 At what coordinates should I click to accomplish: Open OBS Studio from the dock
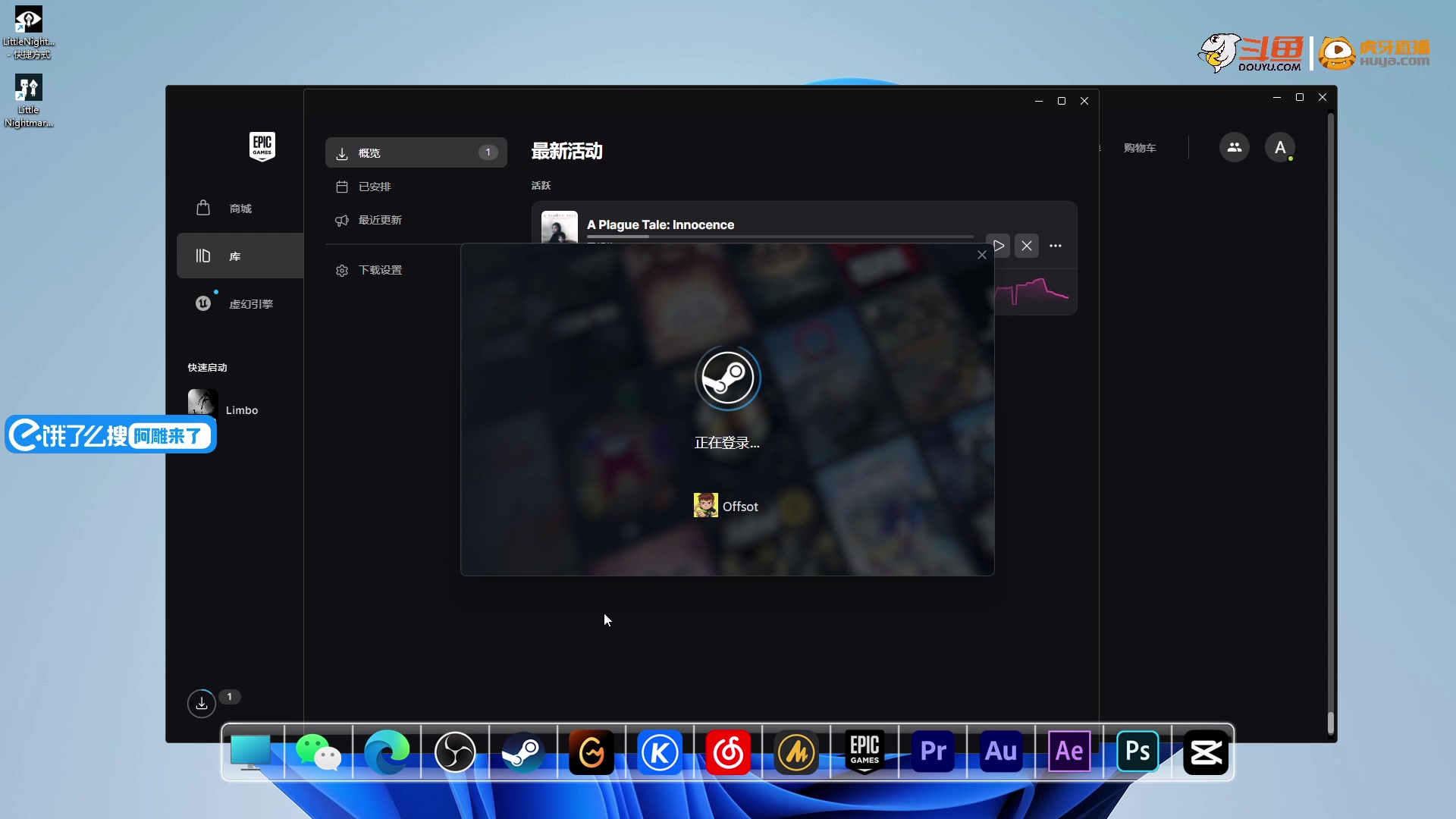click(455, 752)
